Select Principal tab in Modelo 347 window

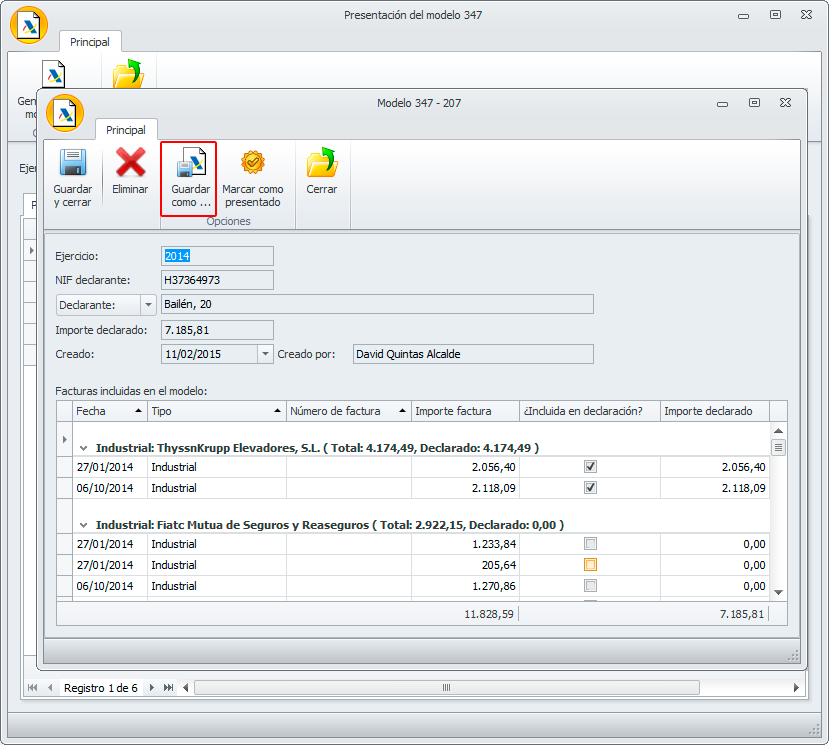pos(126,130)
